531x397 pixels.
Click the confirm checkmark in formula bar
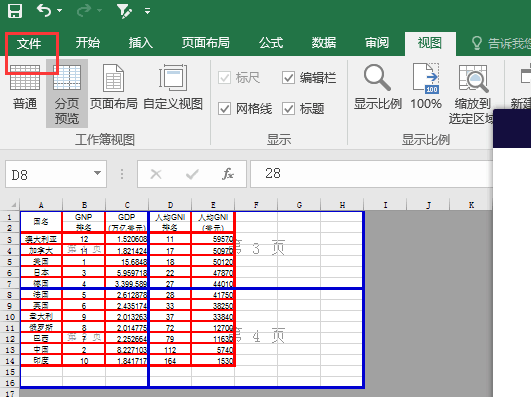(192, 174)
